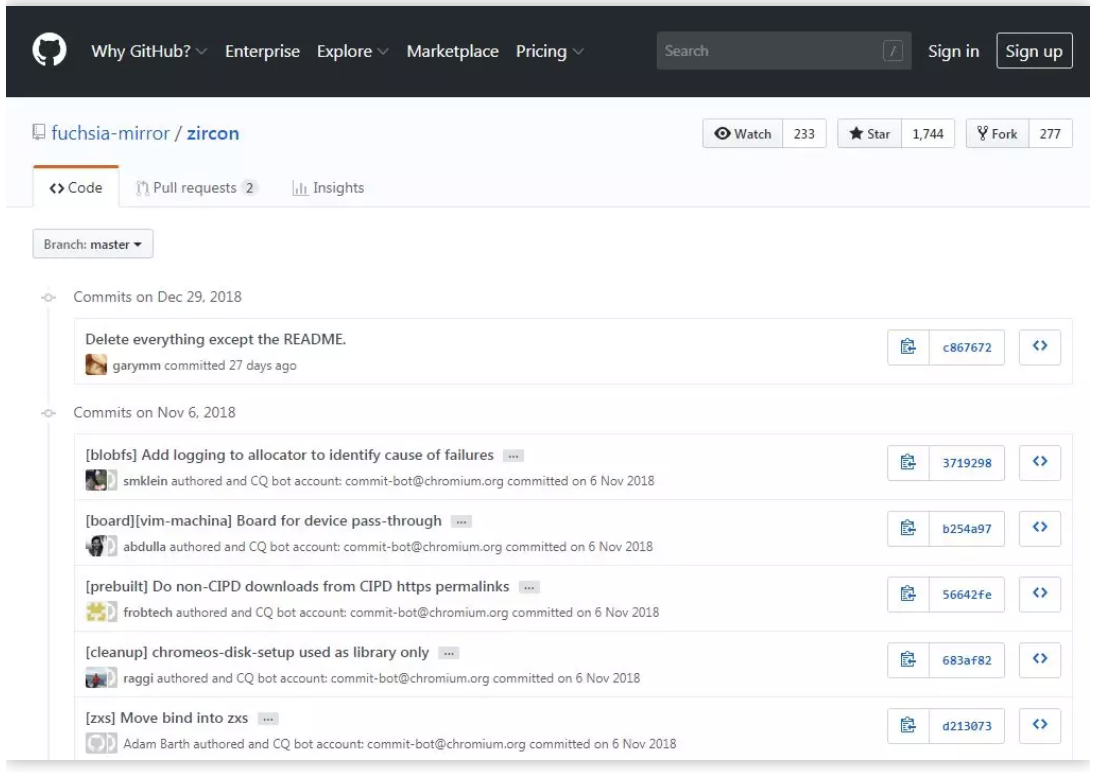
Task: Open the zircon repository link
Action: pyautogui.click(x=213, y=133)
